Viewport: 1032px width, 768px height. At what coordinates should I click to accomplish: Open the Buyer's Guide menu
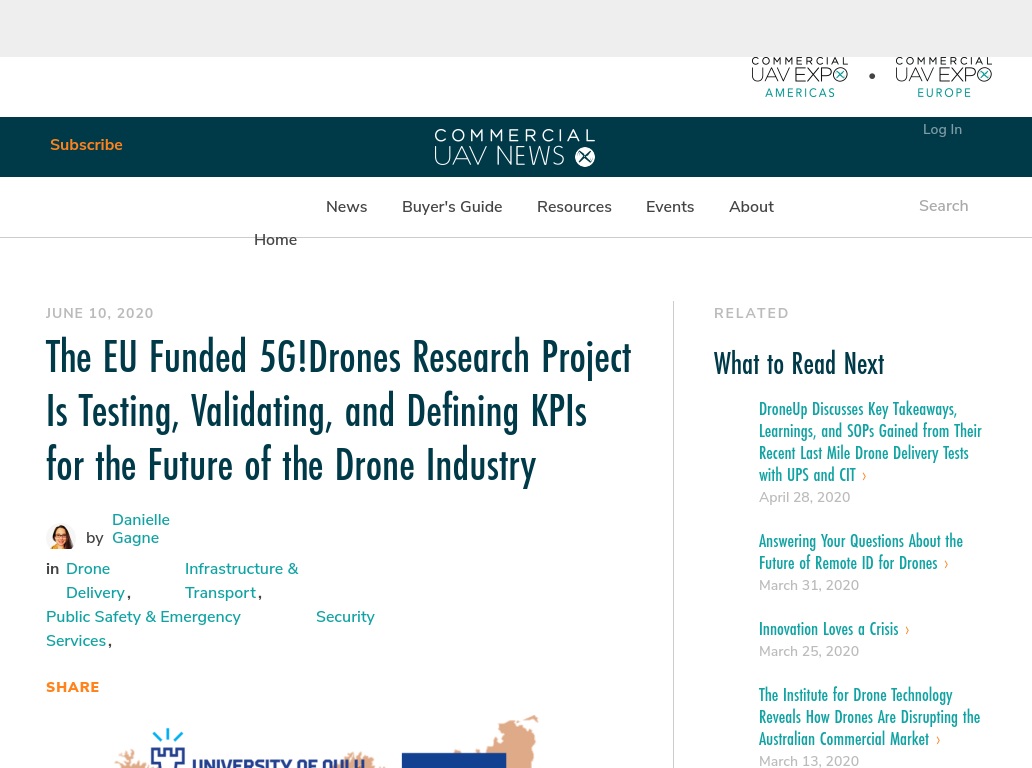(452, 207)
